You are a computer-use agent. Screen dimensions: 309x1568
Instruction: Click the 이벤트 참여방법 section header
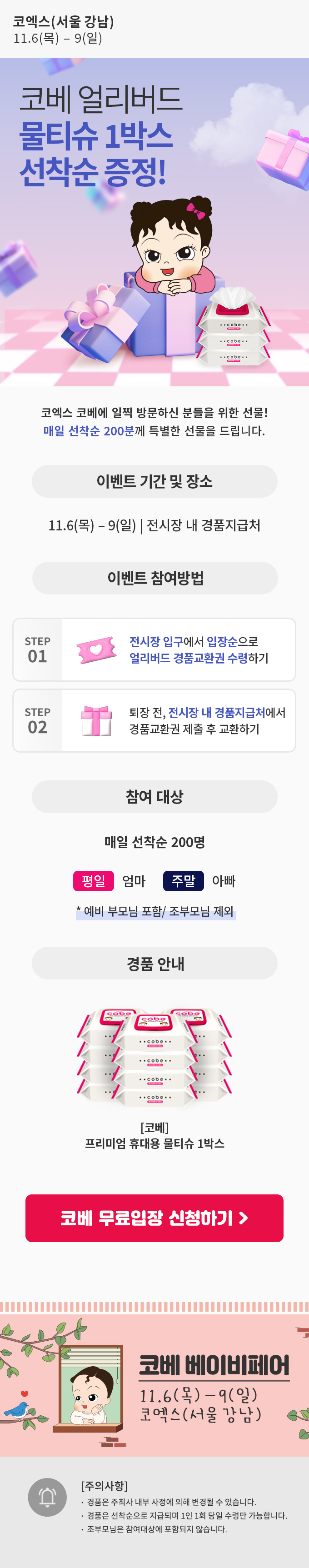[154, 578]
